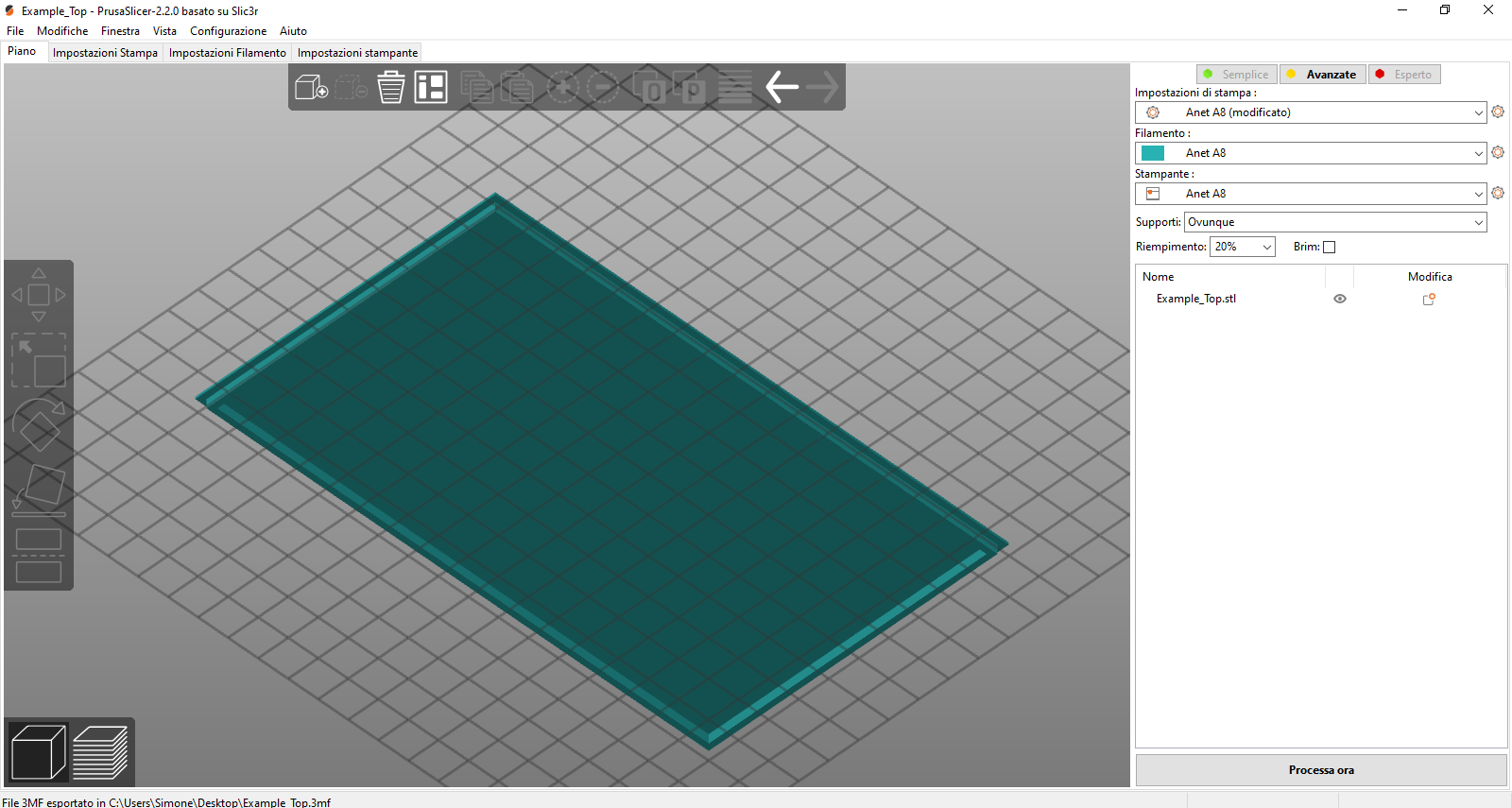The height and width of the screenshot is (808, 1512).
Task: Open printer settings gear next to Stampante
Action: pos(1498,193)
